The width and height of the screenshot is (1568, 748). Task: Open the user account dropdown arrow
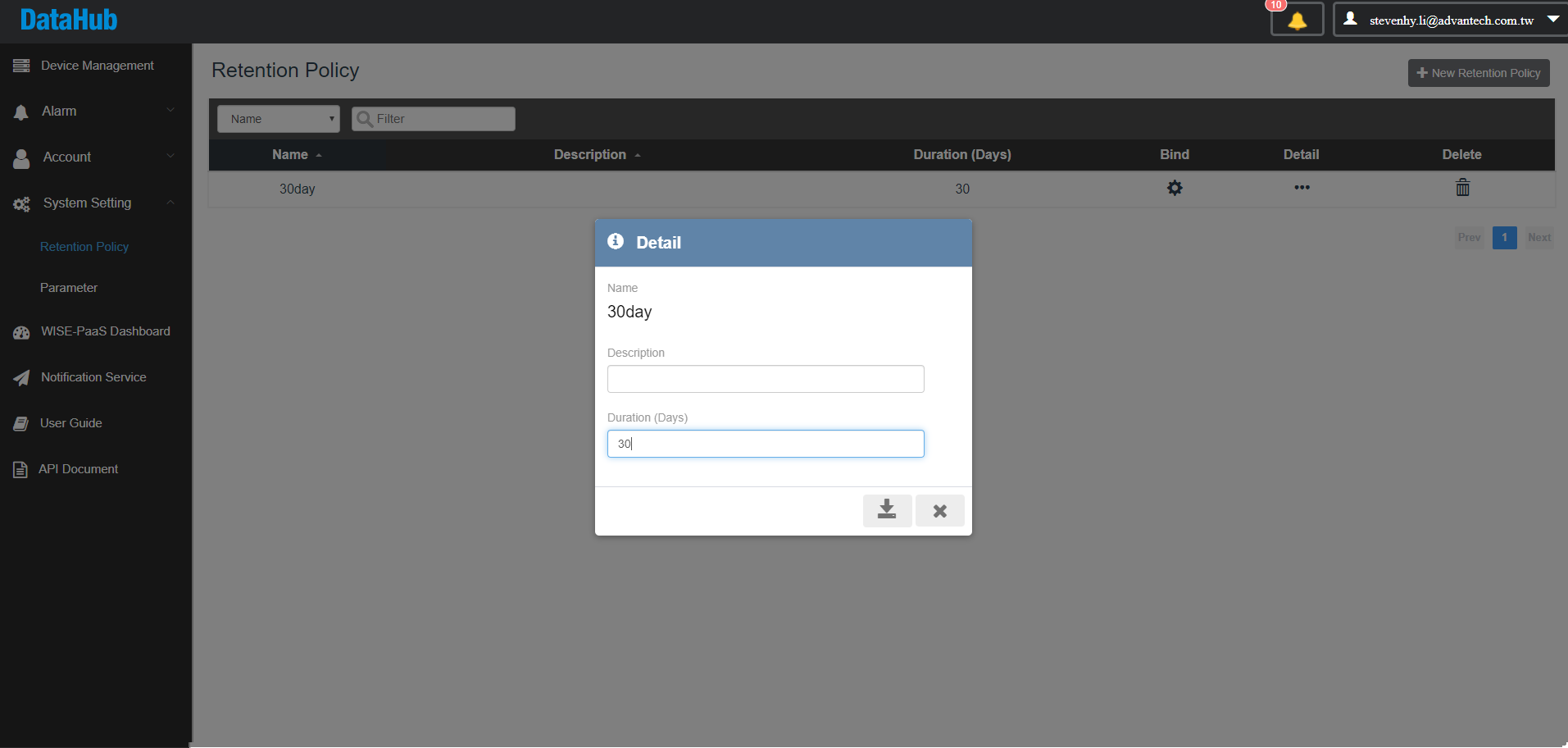click(1553, 19)
